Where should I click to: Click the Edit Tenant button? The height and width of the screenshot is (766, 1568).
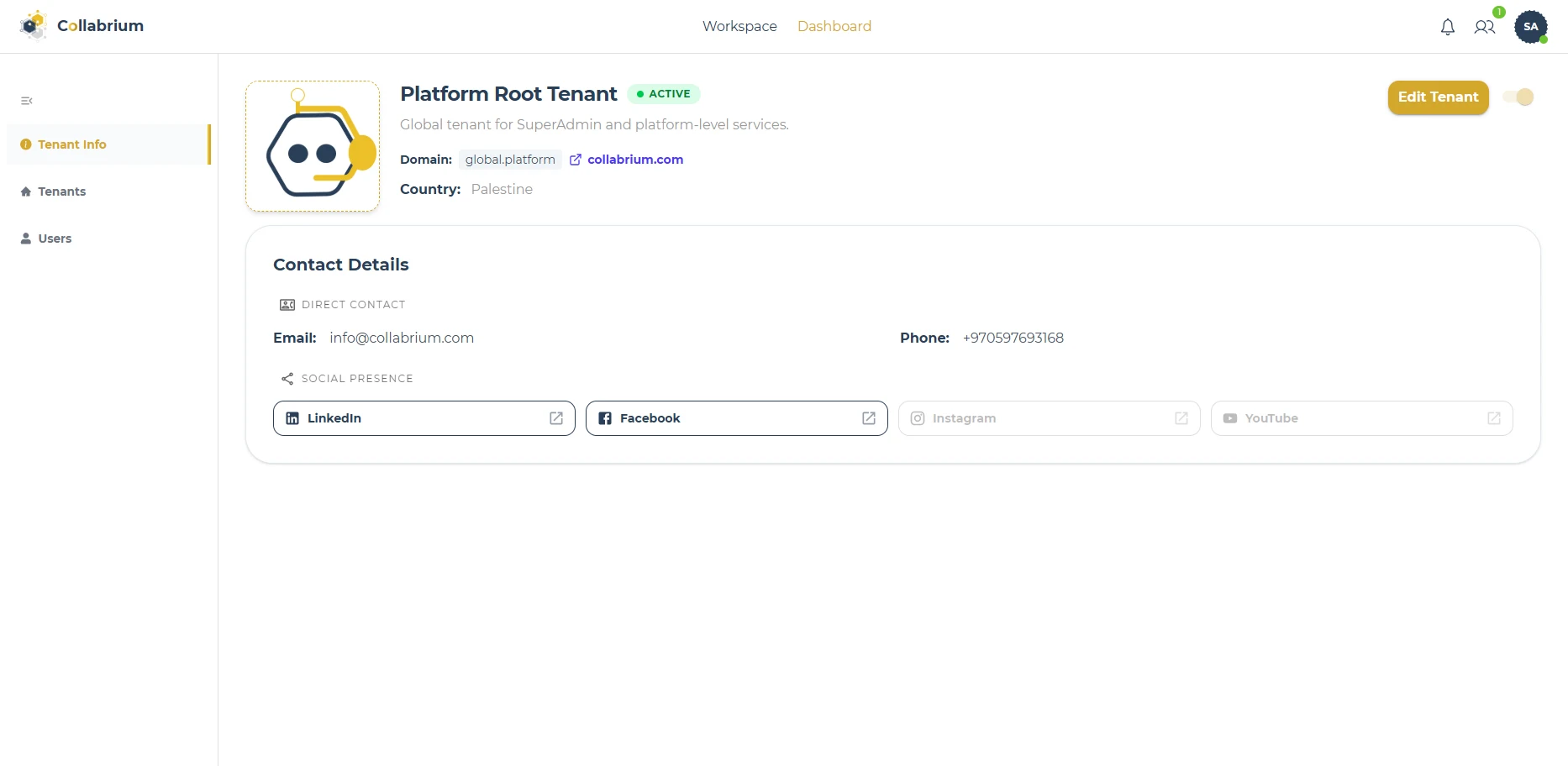1438,97
